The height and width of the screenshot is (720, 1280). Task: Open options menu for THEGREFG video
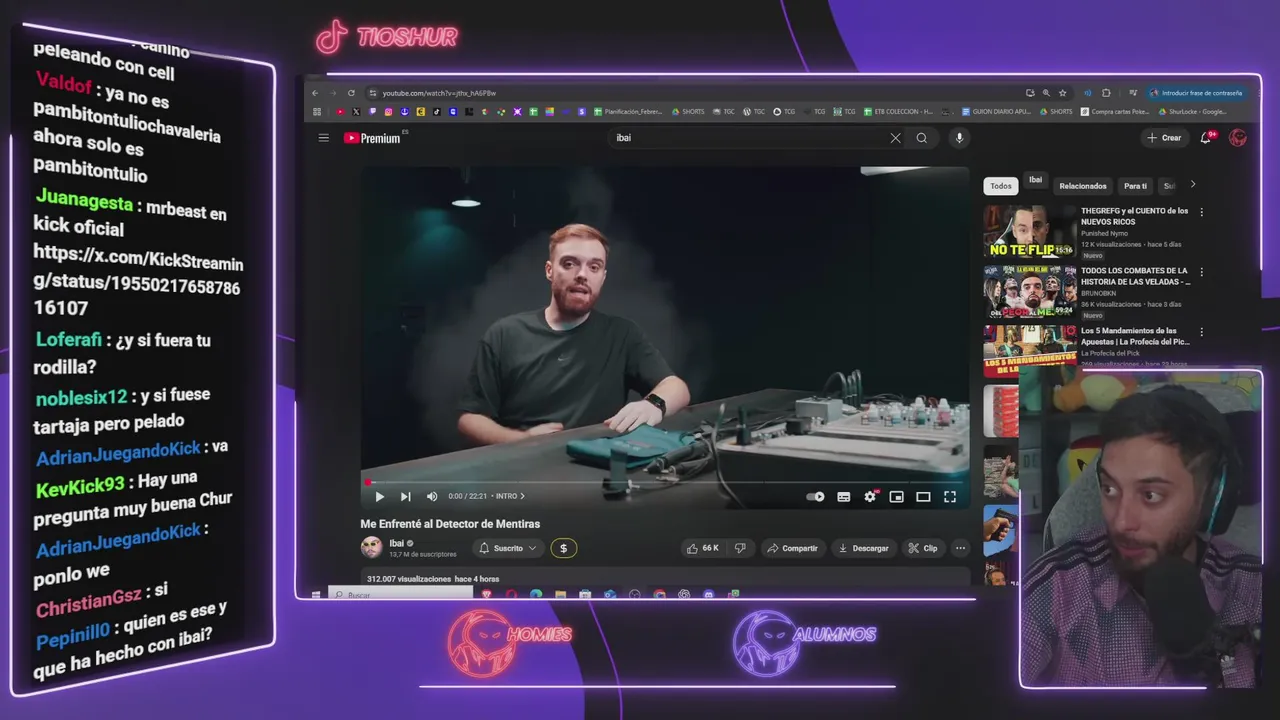click(x=1201, y=212)
